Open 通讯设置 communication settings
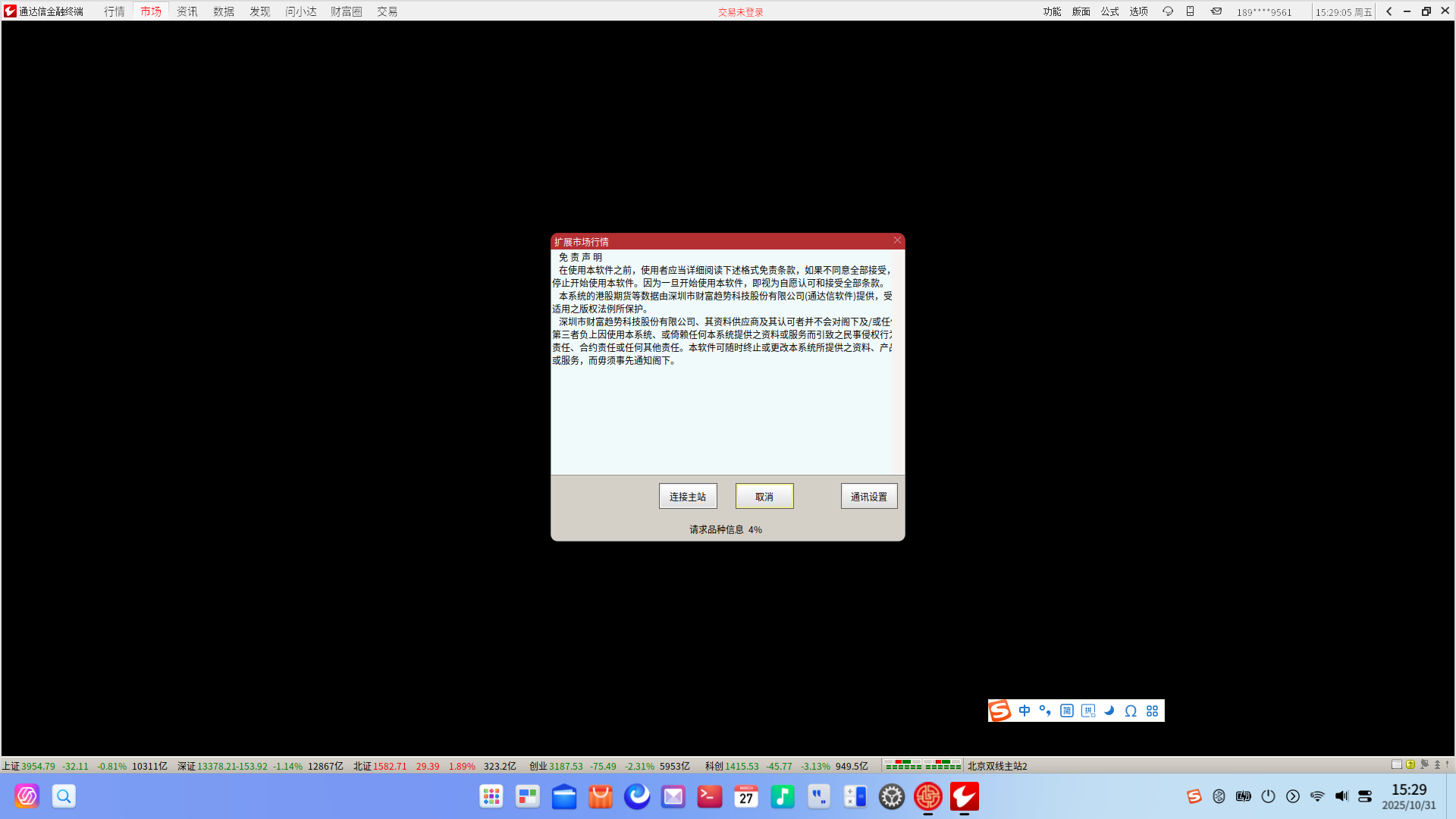The width and height of the screenshot is (1456, 819). (869, 497)
